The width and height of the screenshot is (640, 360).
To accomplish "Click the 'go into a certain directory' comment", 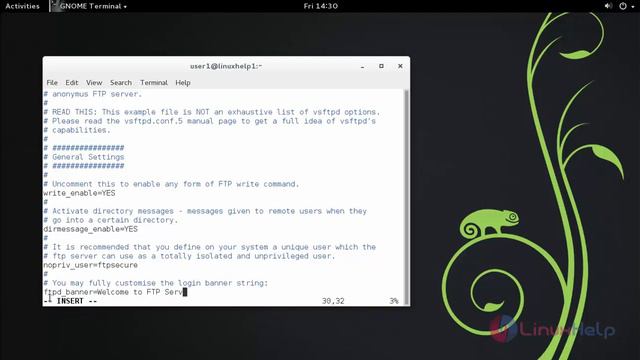I will point(111,220).
